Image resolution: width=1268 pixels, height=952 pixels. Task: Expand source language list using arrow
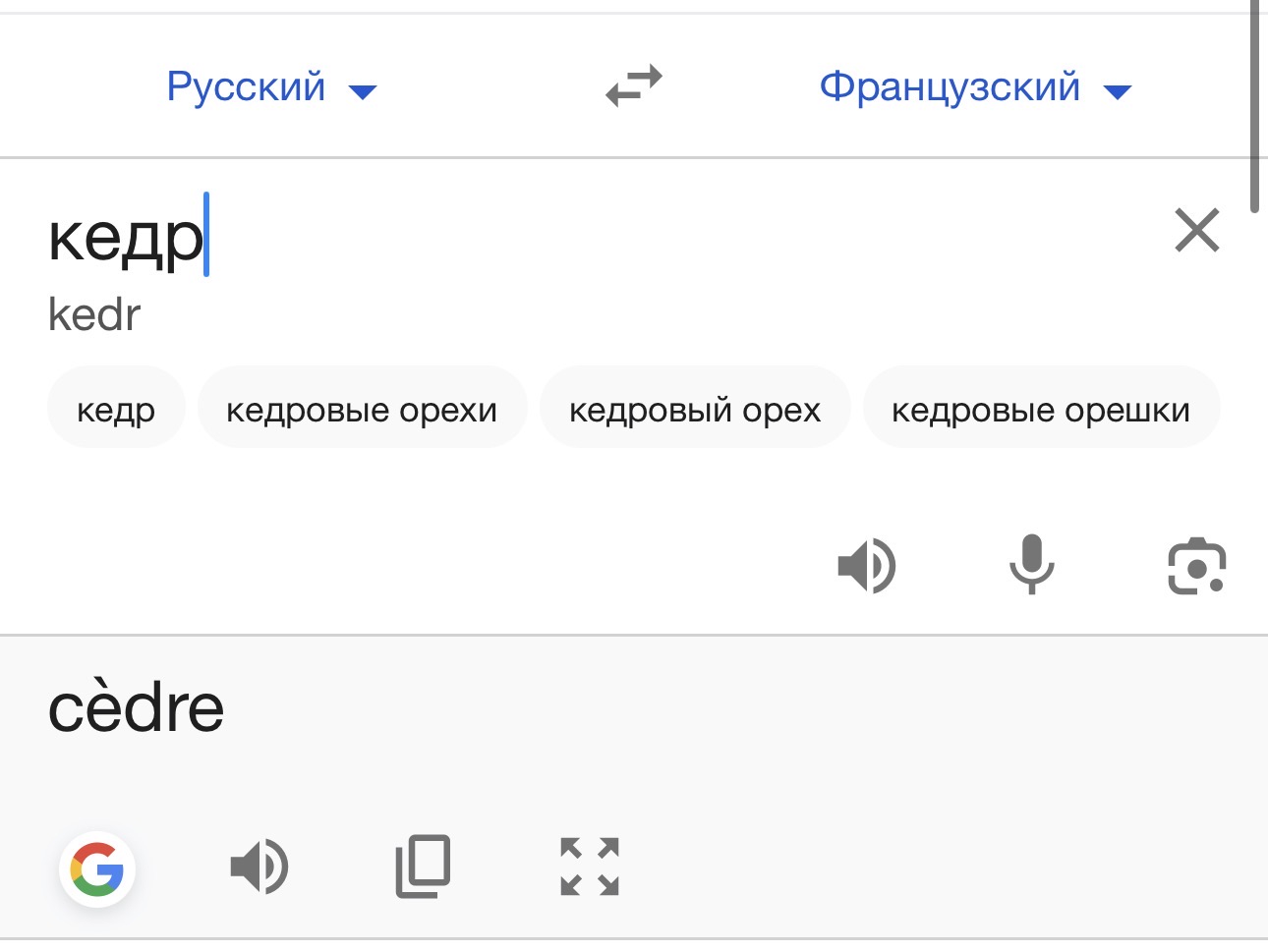pos(363,92)
